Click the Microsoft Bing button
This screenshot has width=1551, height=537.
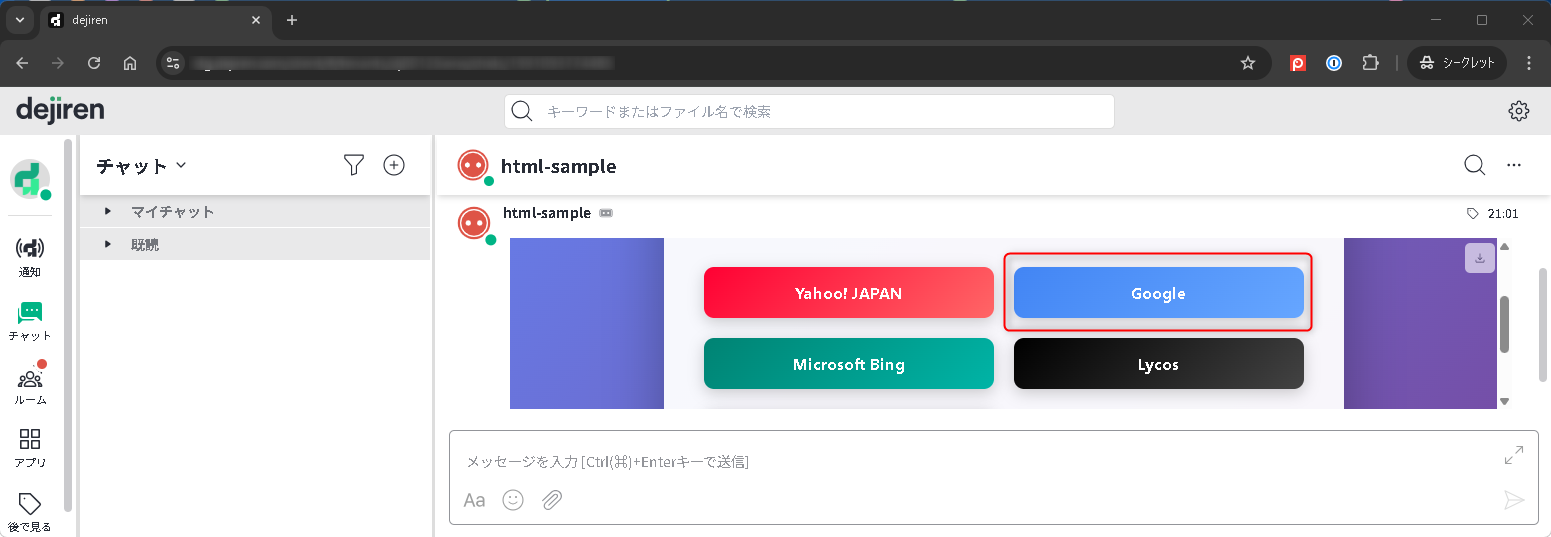848,364
